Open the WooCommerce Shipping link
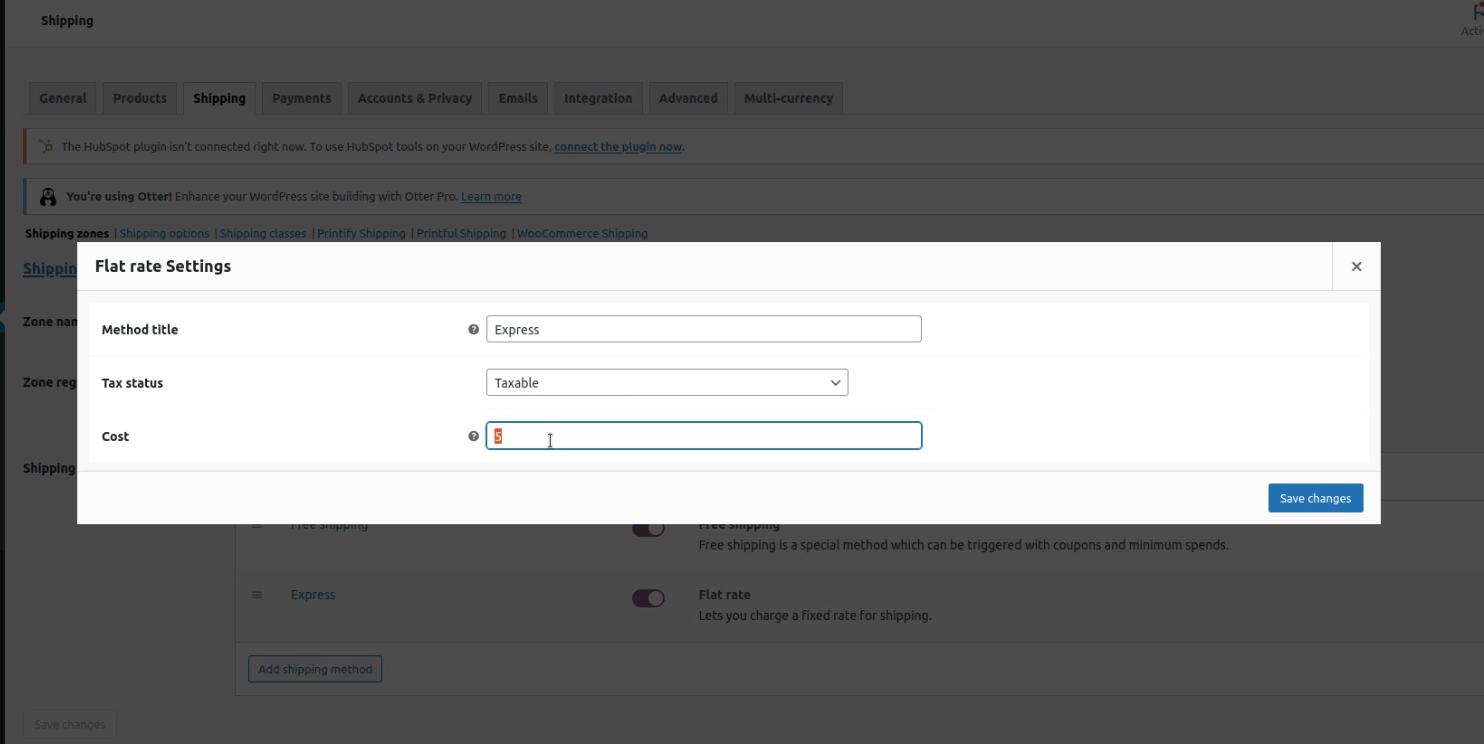Viewport: 1484px width, 744px height. pos(582,233)
